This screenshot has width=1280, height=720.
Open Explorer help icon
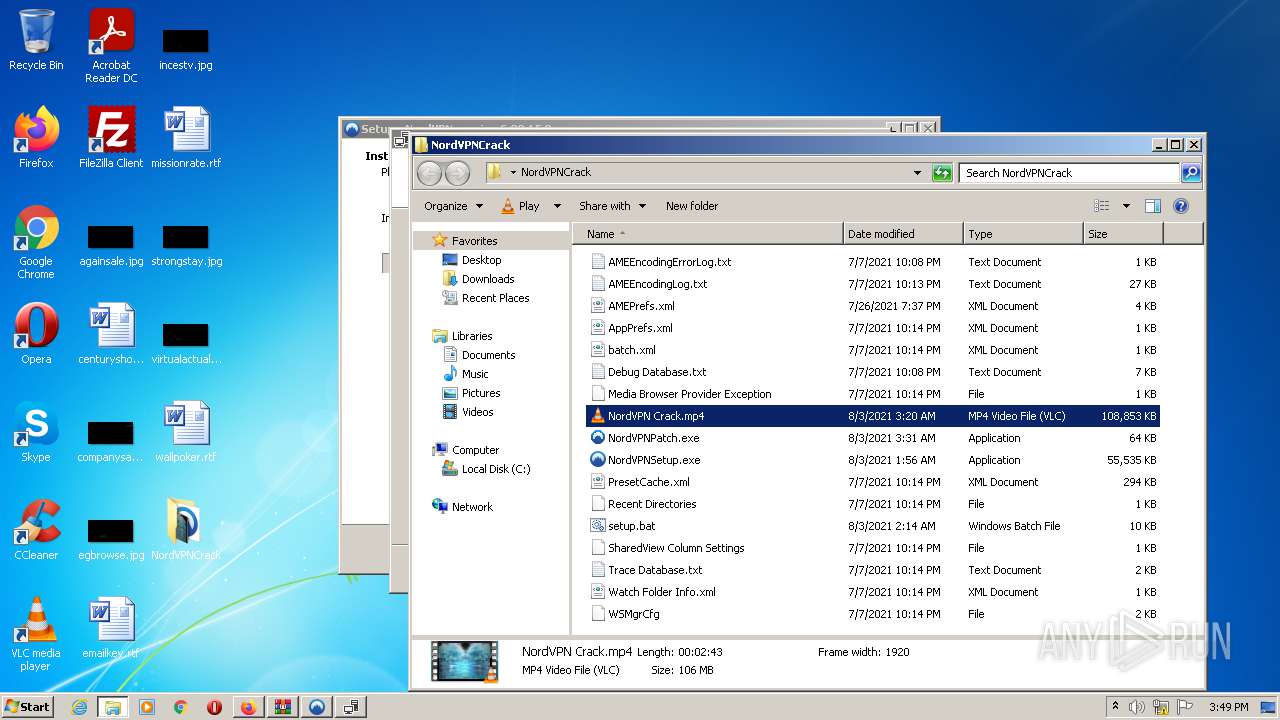click(1180, 206)
